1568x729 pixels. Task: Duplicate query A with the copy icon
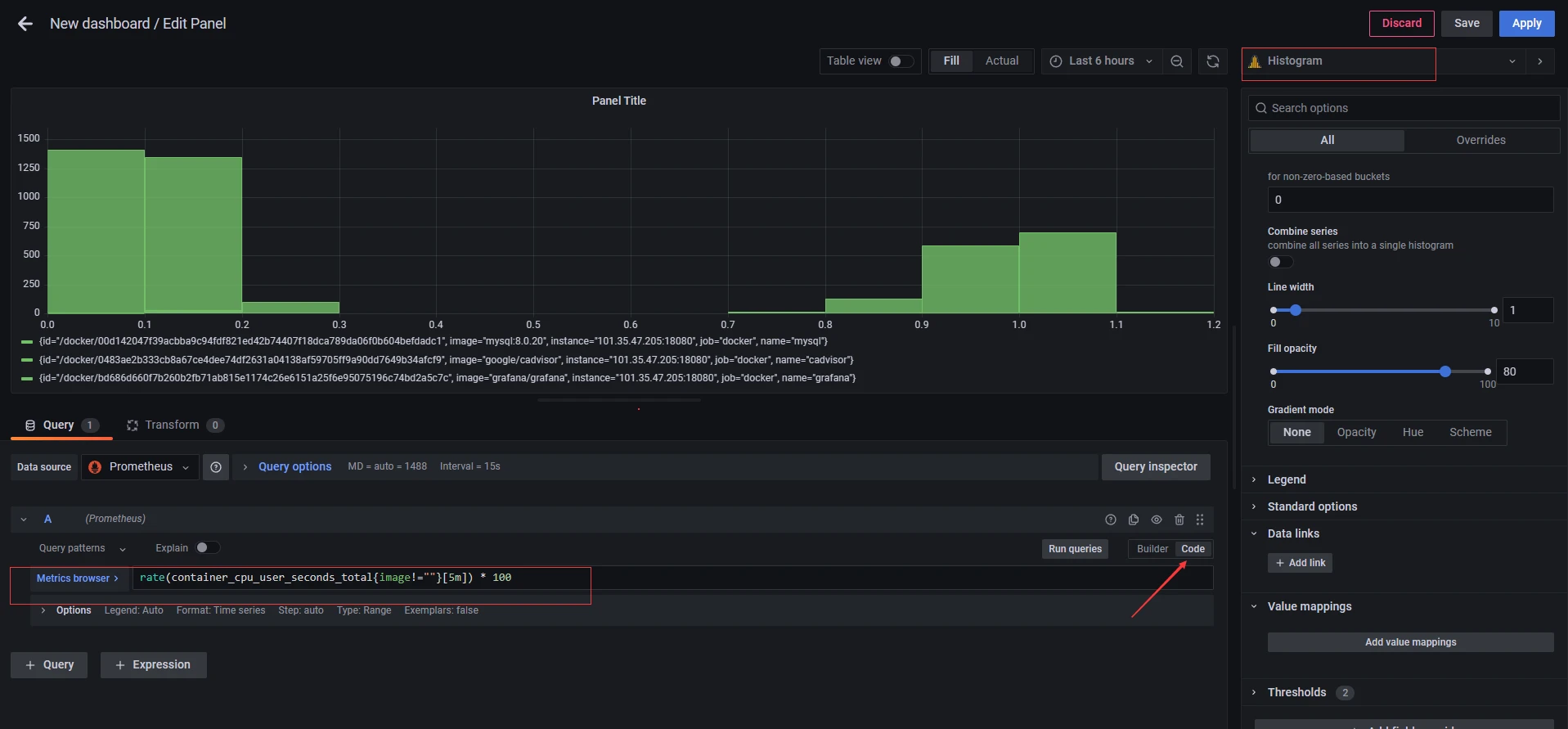tap(1134, 520)
